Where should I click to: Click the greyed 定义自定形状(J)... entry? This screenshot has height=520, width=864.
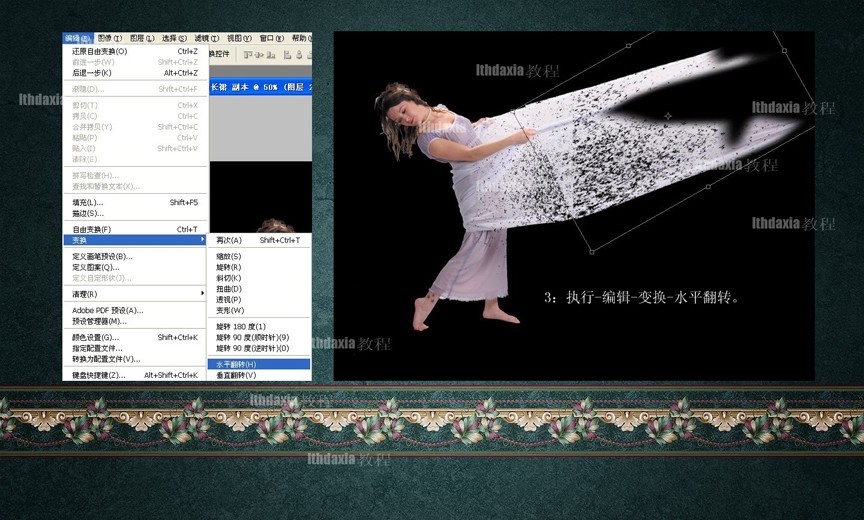click(x=135, y=278)
